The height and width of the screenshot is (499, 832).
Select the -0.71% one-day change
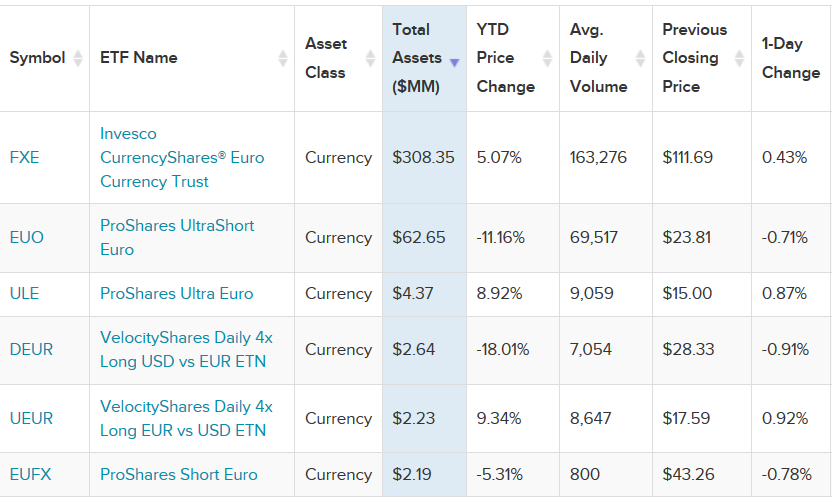[x=785, y=237]
